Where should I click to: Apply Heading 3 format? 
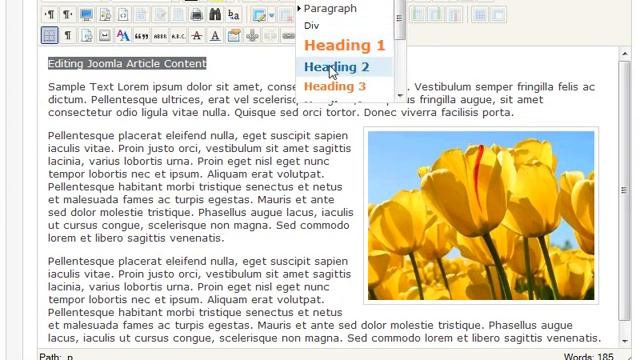tap(344, 87)
